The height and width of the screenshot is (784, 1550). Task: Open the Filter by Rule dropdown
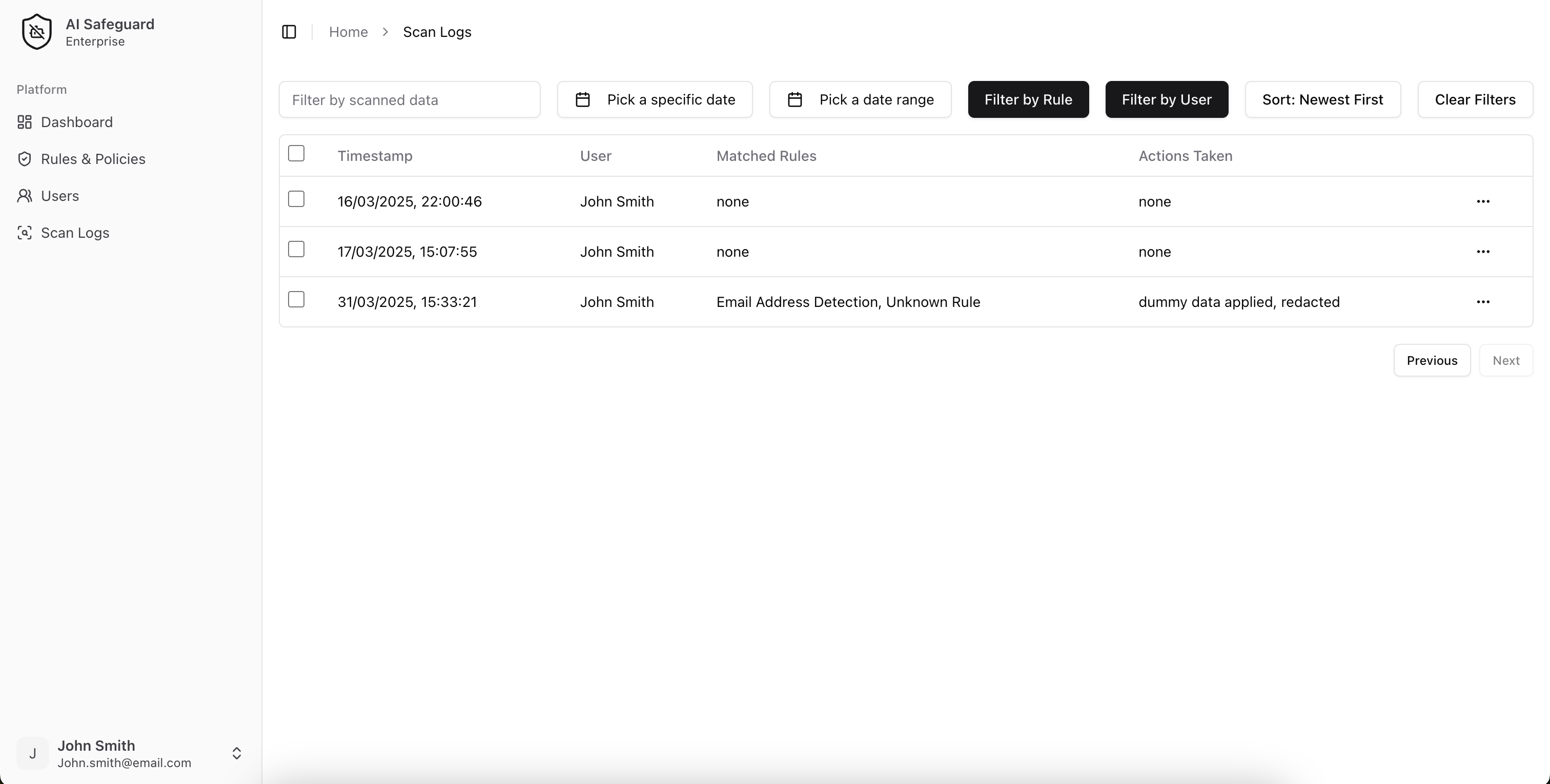(x=1028, y=100)
